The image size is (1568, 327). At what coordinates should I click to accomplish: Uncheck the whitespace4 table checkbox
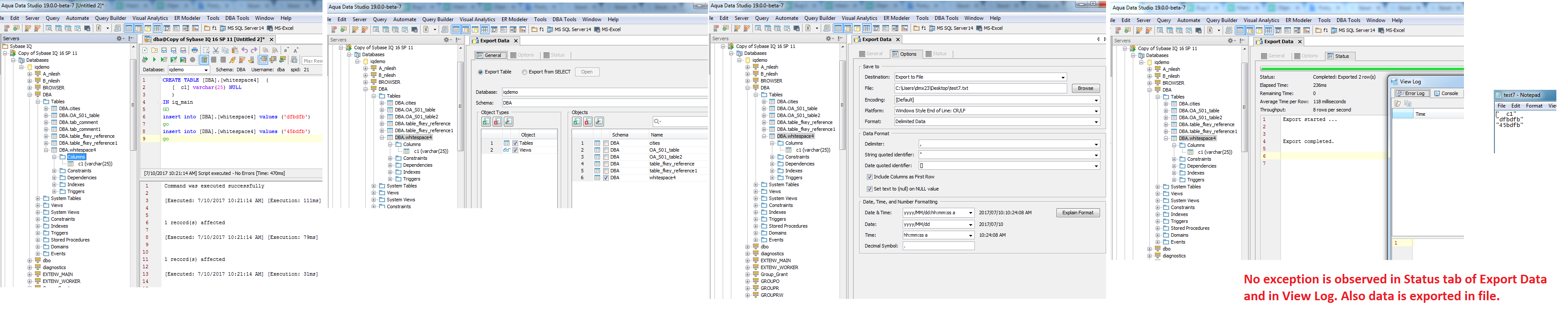click(x=606, y=178)
